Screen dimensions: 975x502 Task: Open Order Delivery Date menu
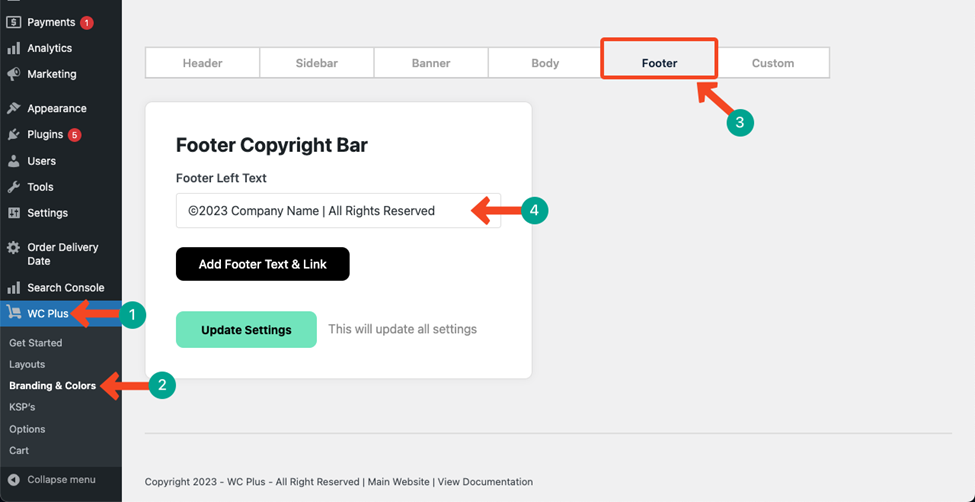click(x=61, y=254)
